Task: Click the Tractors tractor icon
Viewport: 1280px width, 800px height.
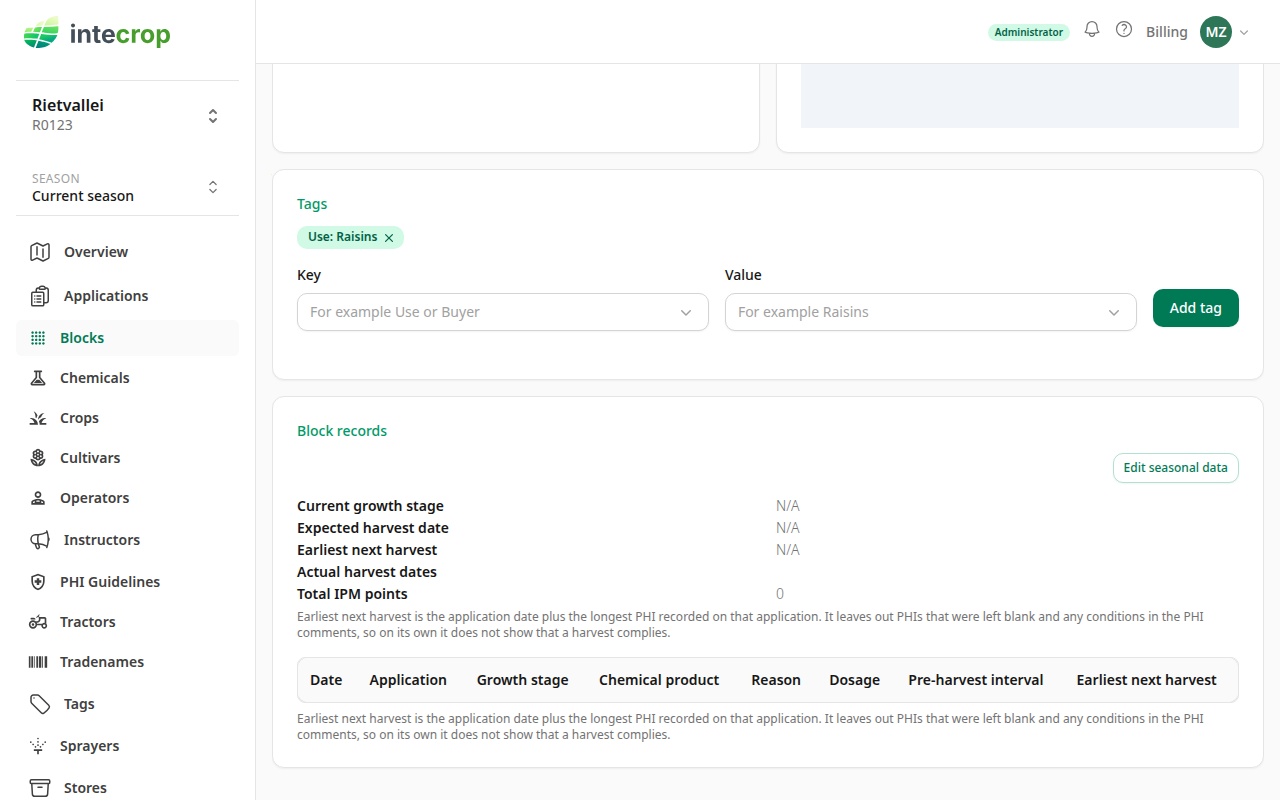Action: click(x=38, y=622)
